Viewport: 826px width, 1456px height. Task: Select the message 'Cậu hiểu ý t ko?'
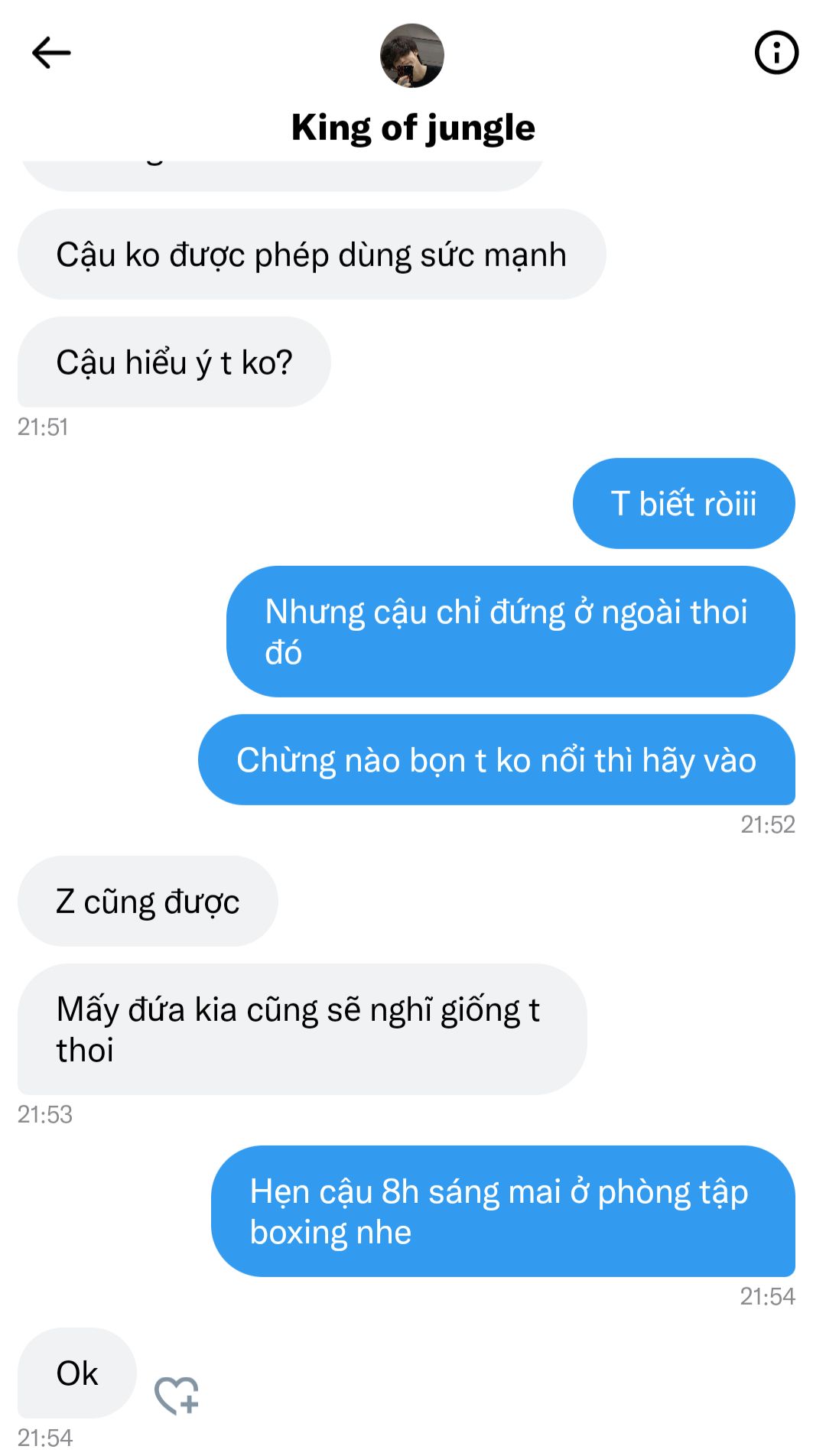174,362
